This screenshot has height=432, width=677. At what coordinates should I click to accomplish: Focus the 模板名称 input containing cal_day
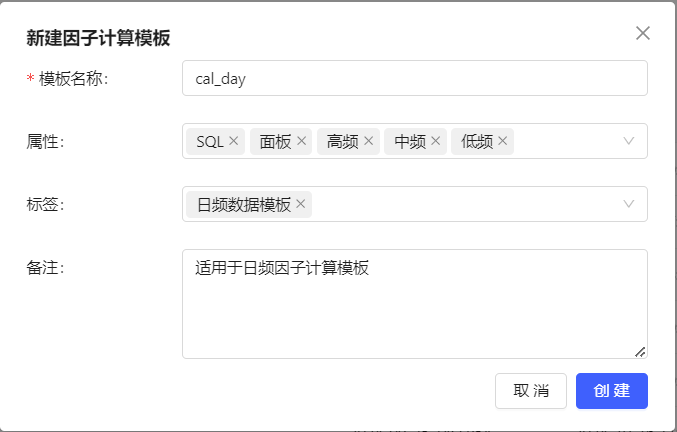(414, 78)
